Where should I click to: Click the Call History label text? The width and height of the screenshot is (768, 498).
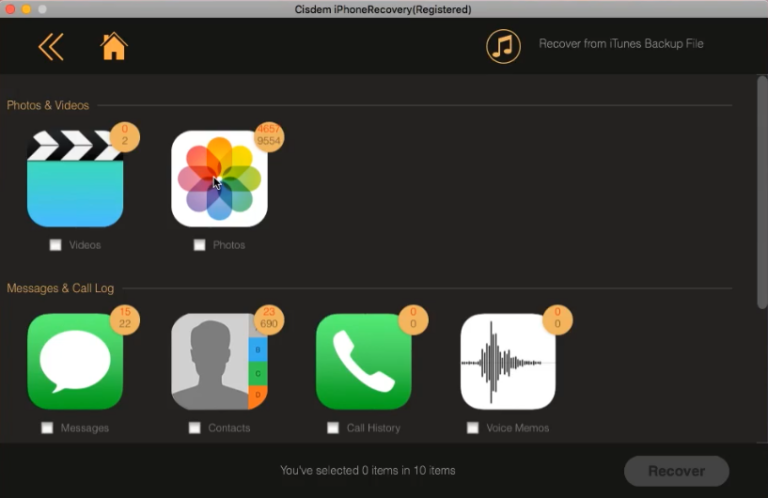coord(373,428)
